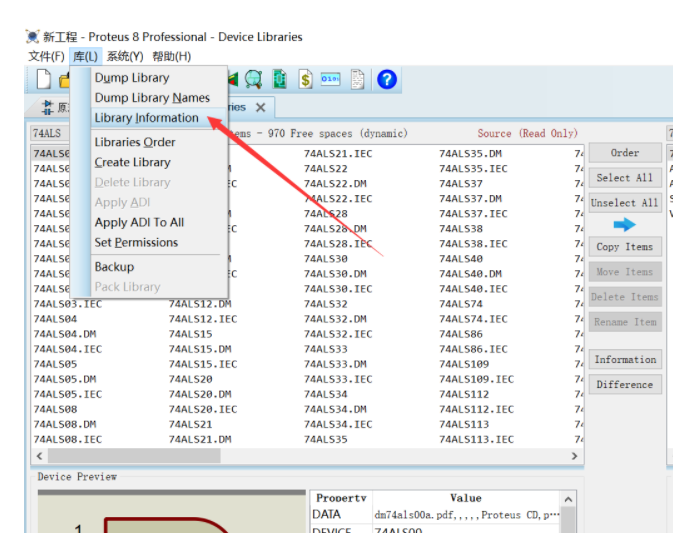Open the Project Notes document icon
The image size is (673, 533).
click(x=357, y=79)
